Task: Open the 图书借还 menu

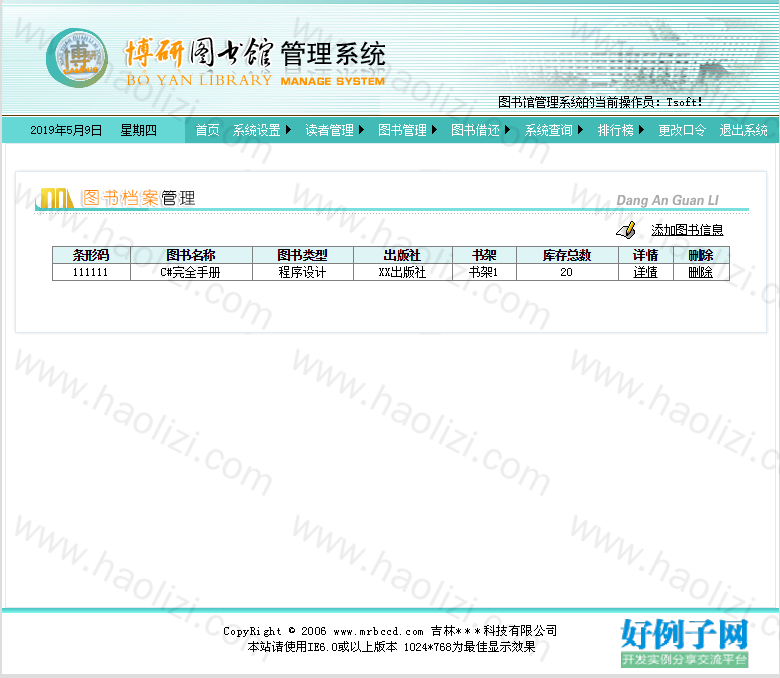Action: (x=475, y=130)
